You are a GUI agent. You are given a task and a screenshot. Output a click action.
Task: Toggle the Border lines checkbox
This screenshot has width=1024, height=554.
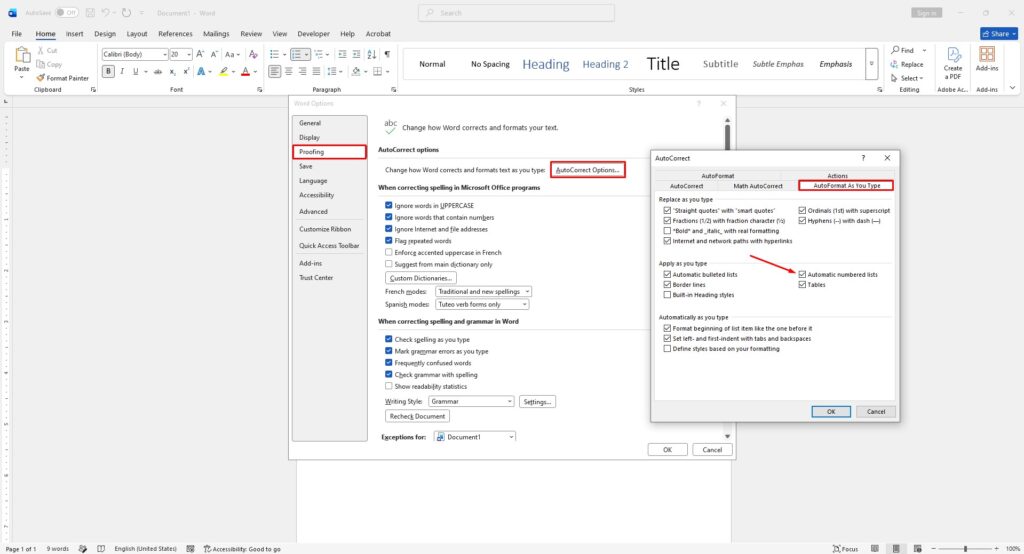coord(667,285)
